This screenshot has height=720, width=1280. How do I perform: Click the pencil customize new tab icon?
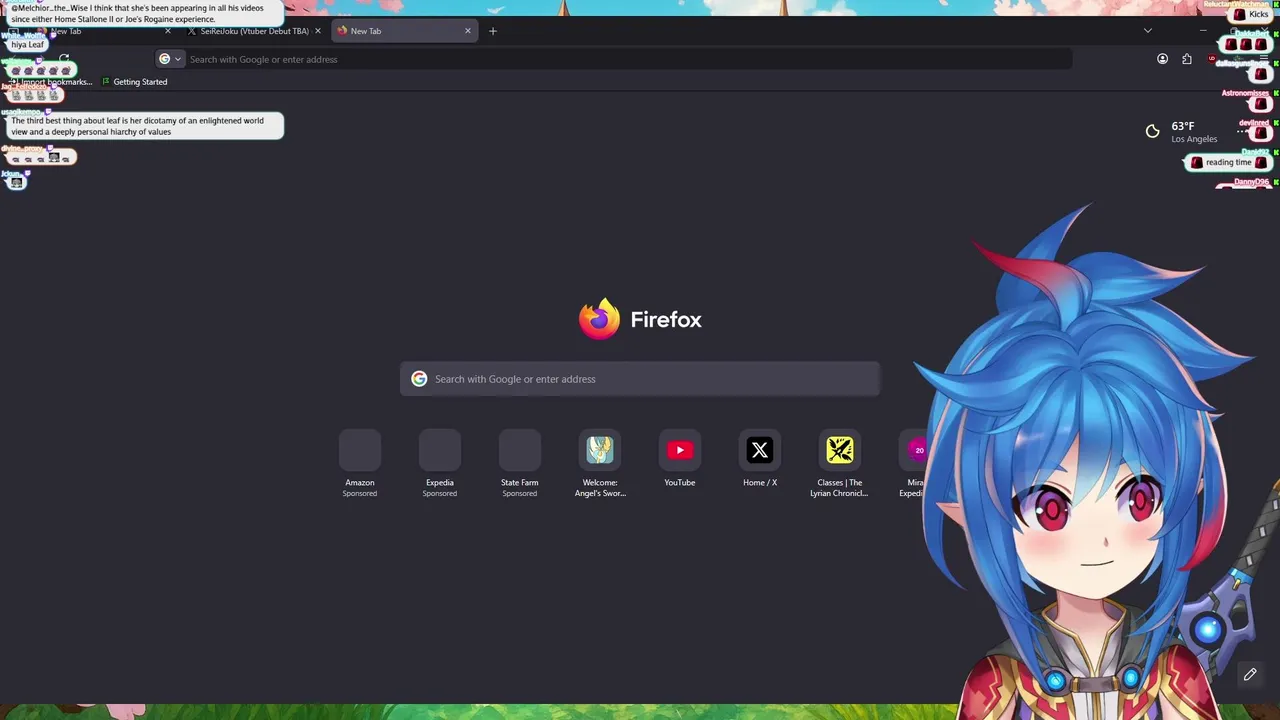tap(1250, 675)
